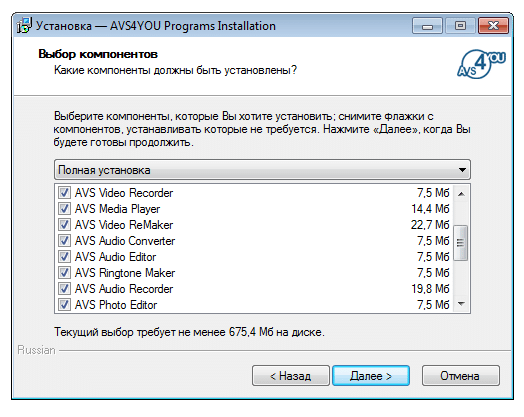Go back with the < Назад button
Viewport: 524px width, 417px height.
point(291,376)
